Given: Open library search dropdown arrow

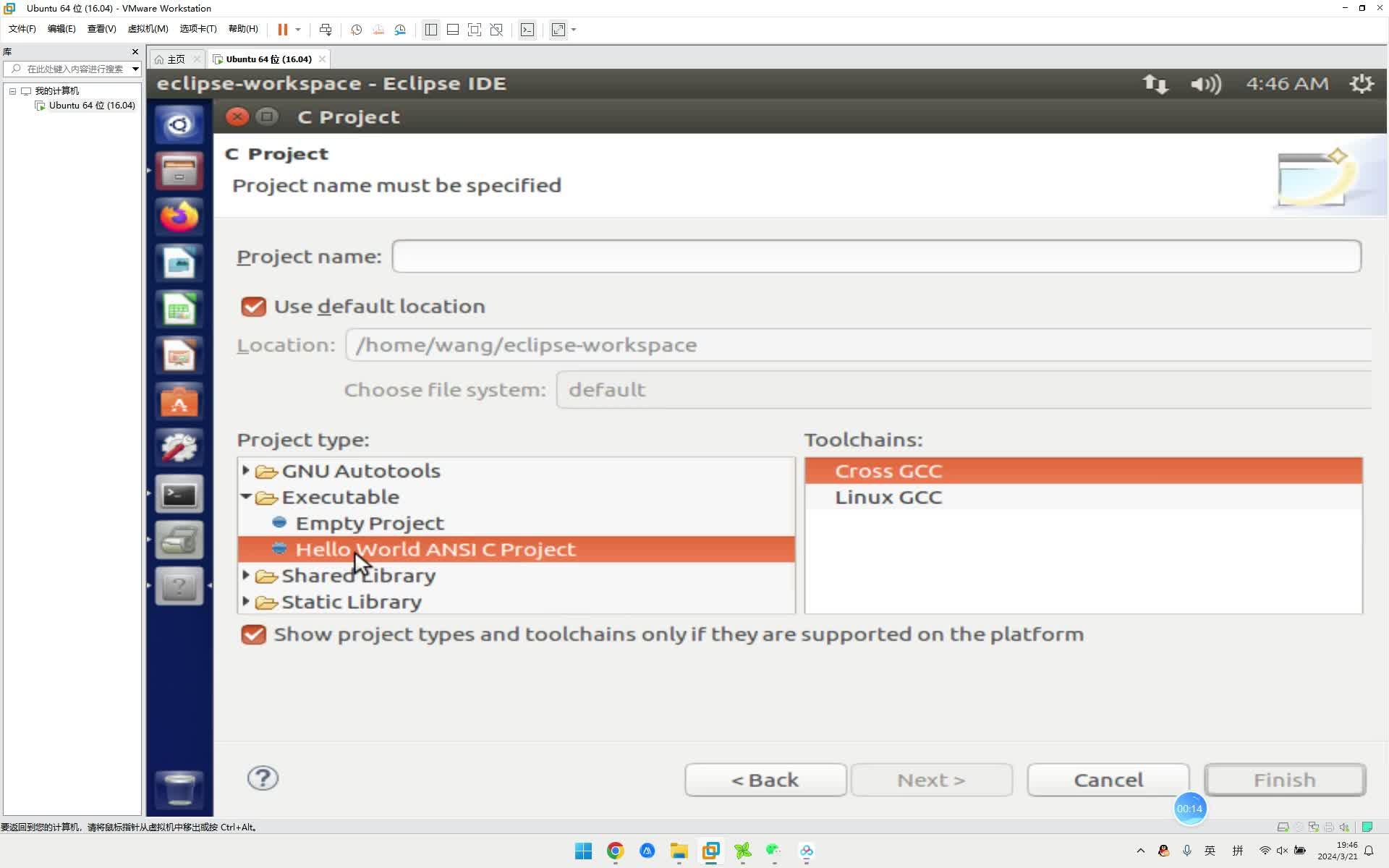Looking at the screenshot, I should (135, 69).
